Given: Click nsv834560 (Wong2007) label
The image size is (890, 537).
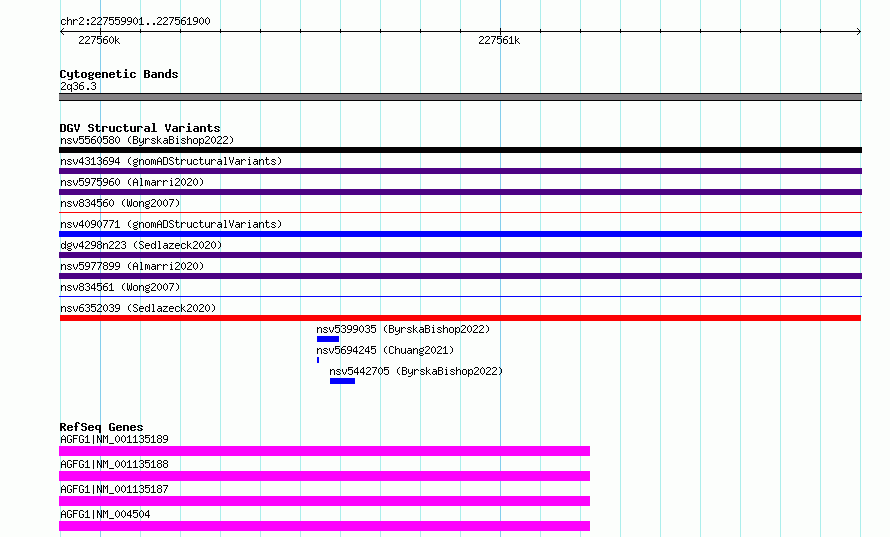Looking at the screenshot, I should click(120, 203).
